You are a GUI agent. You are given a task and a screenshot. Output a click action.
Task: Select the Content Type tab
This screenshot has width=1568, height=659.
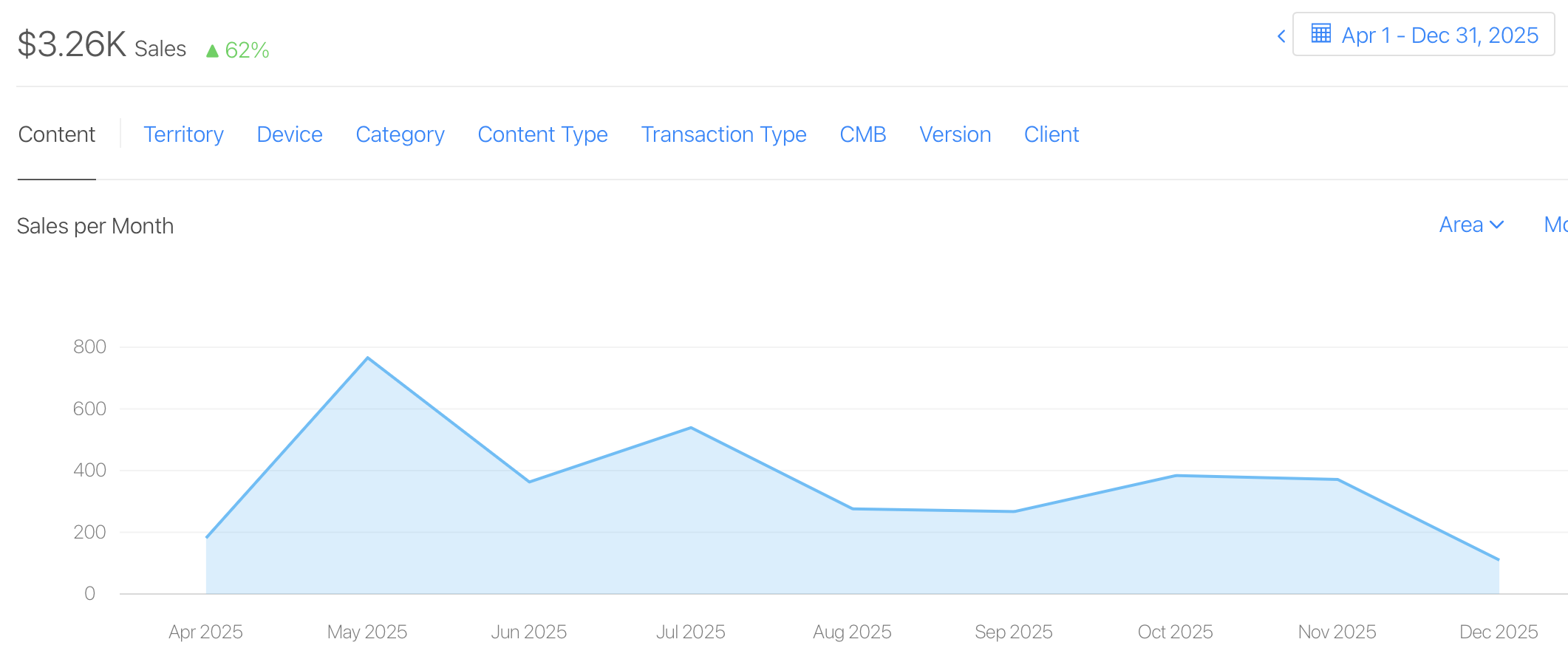click(542, 134)
